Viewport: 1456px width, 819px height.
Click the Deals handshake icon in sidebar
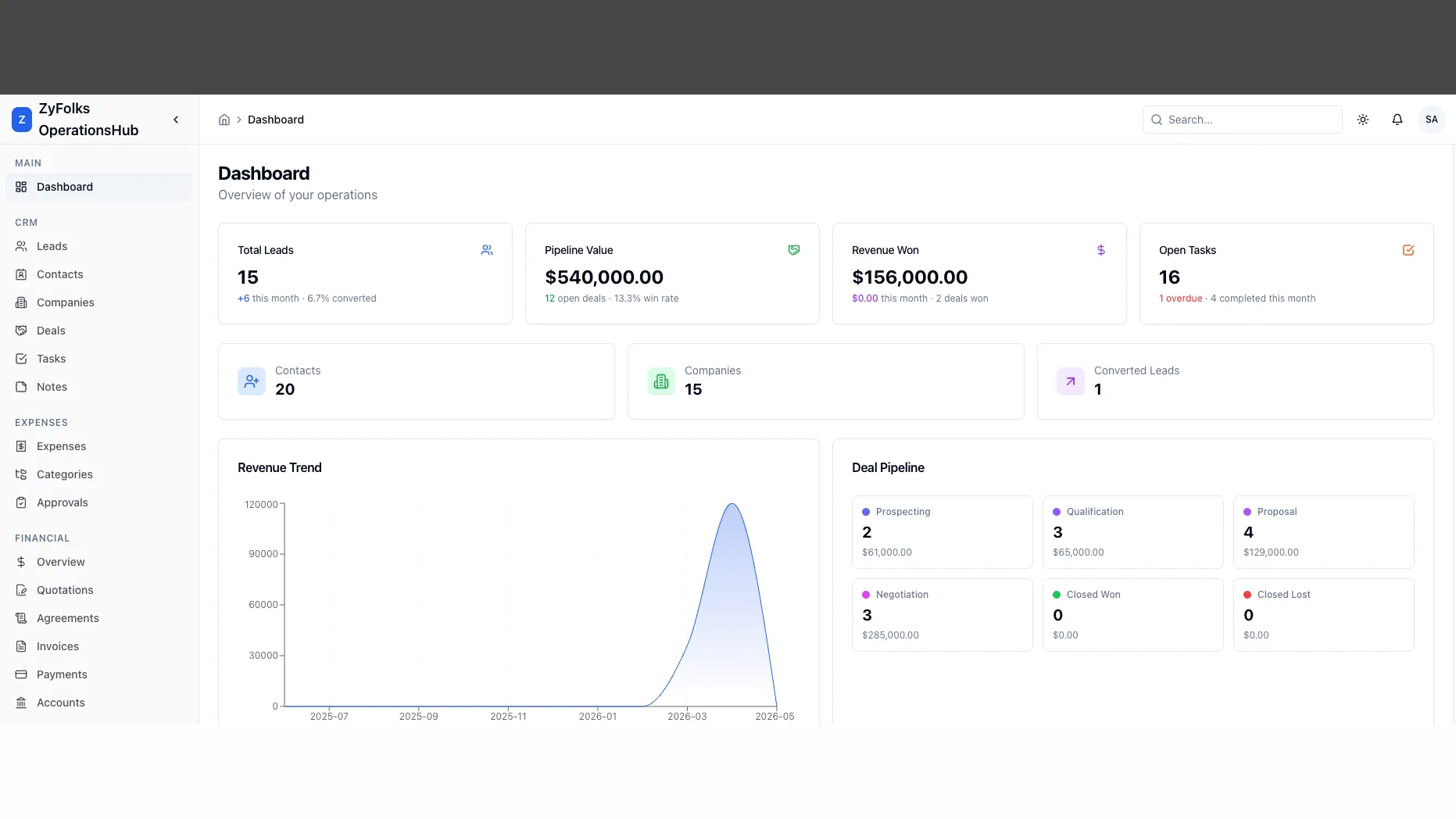click(x=21, y=331)
